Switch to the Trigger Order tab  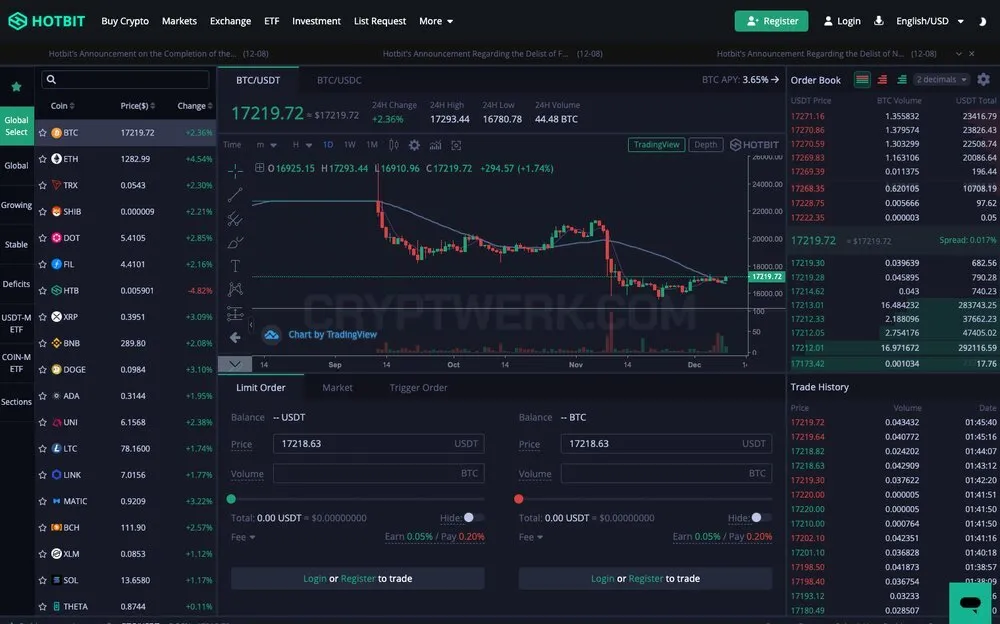418,388
